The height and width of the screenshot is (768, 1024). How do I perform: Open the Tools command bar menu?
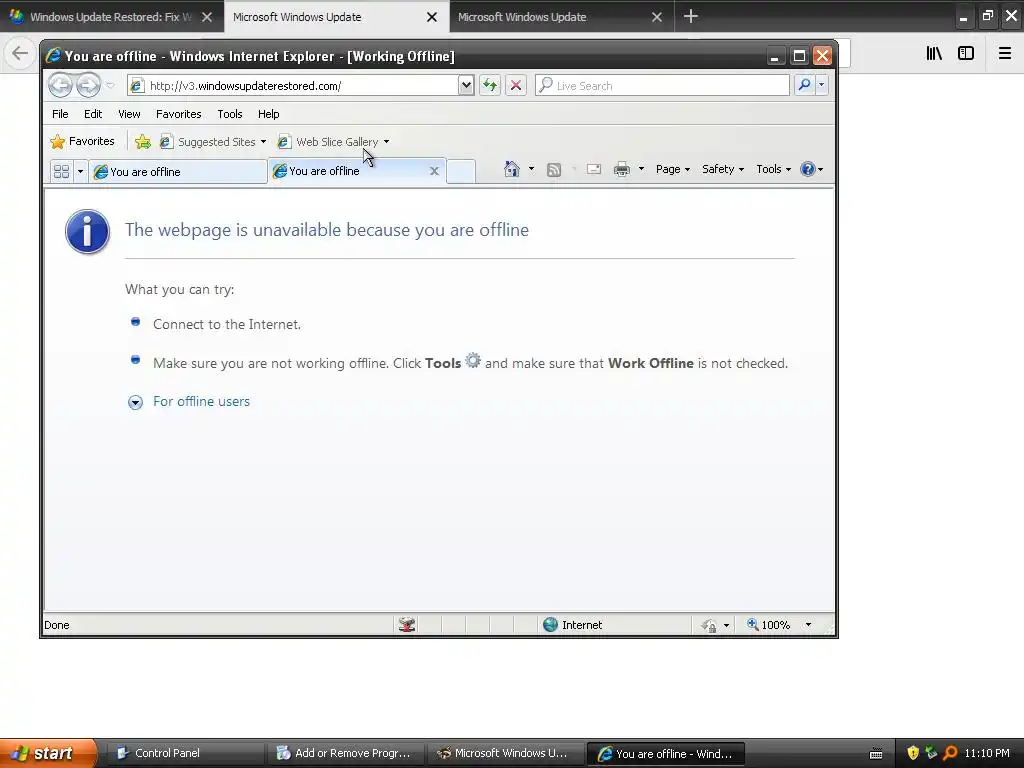(773, 169)
